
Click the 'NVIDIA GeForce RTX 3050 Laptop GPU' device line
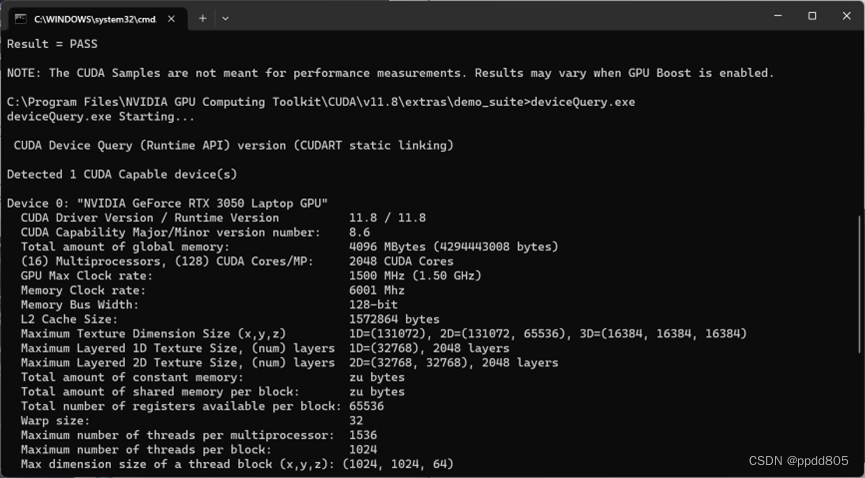[167, 203]
